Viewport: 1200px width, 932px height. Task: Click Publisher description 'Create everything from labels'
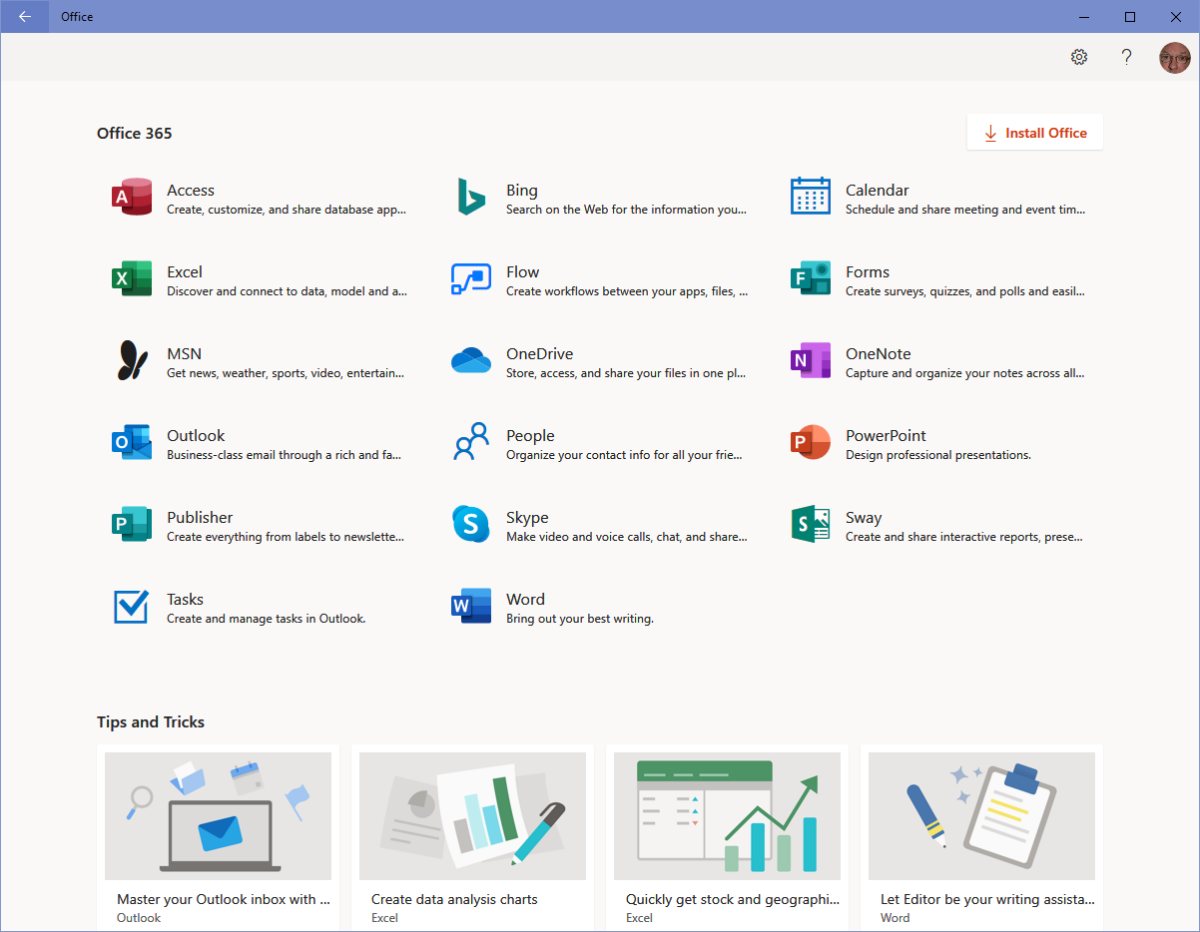click(286, 537)
